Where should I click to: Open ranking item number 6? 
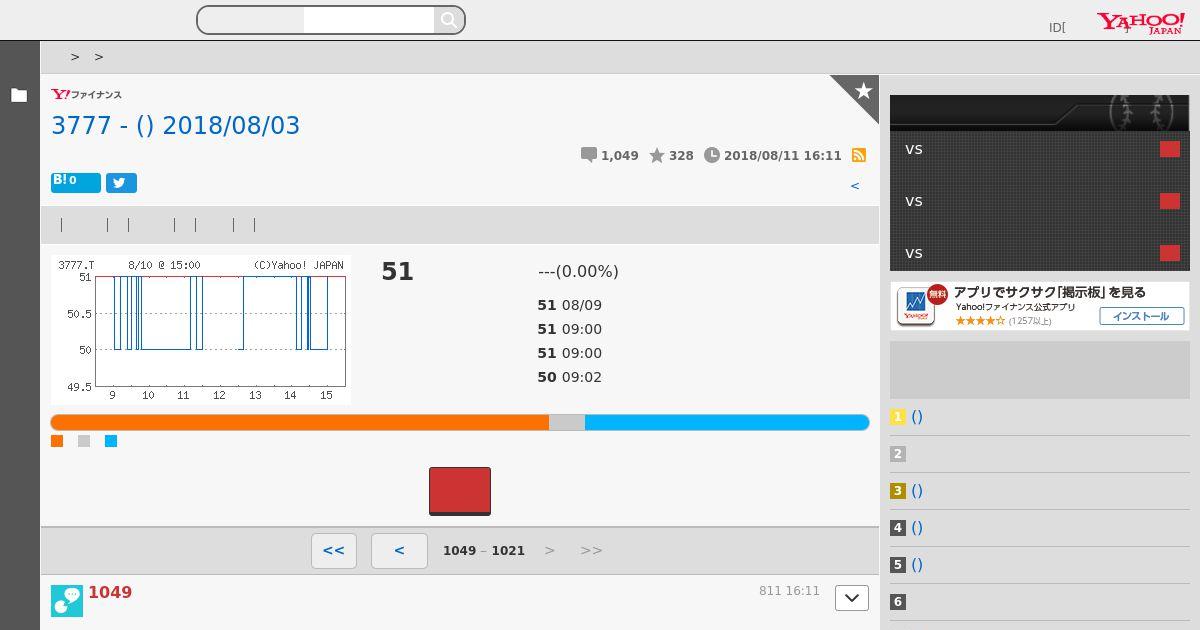(x=898, y=602)
